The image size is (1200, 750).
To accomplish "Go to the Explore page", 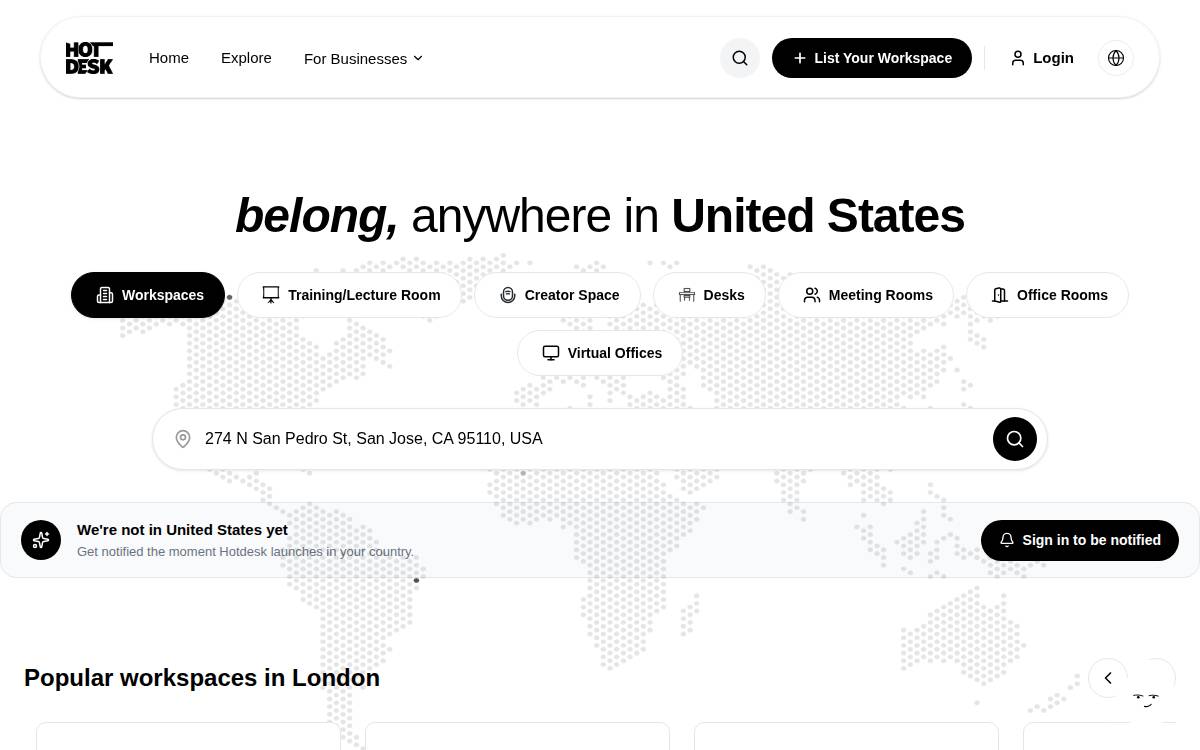I will (246, 58).
